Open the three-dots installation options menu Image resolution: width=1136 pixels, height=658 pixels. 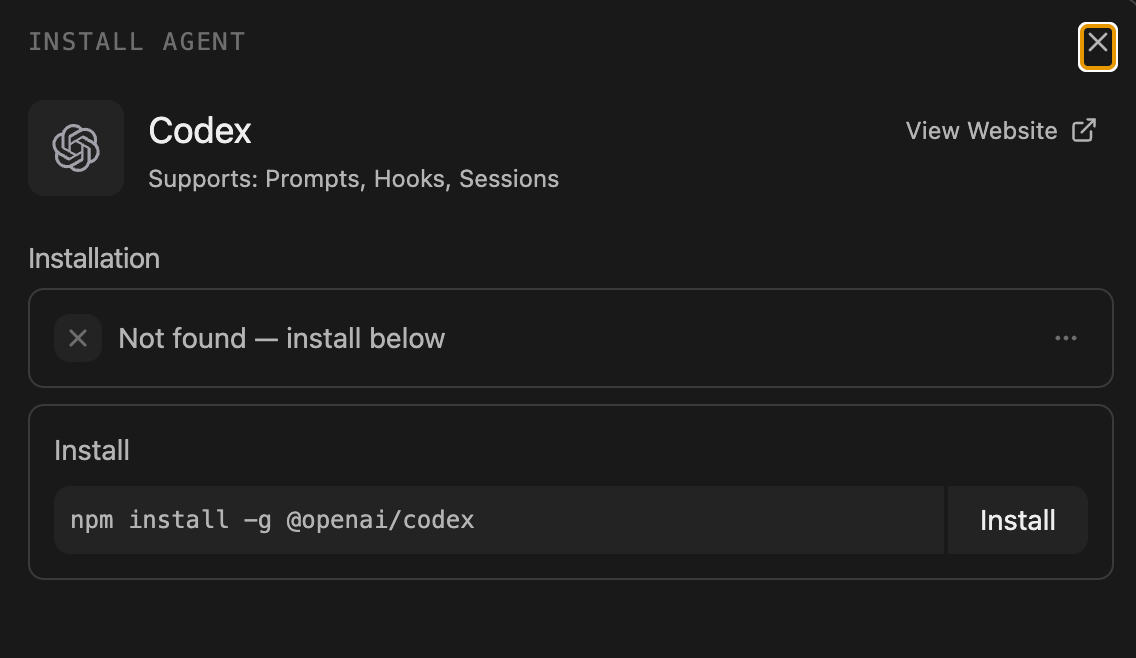1066,338
